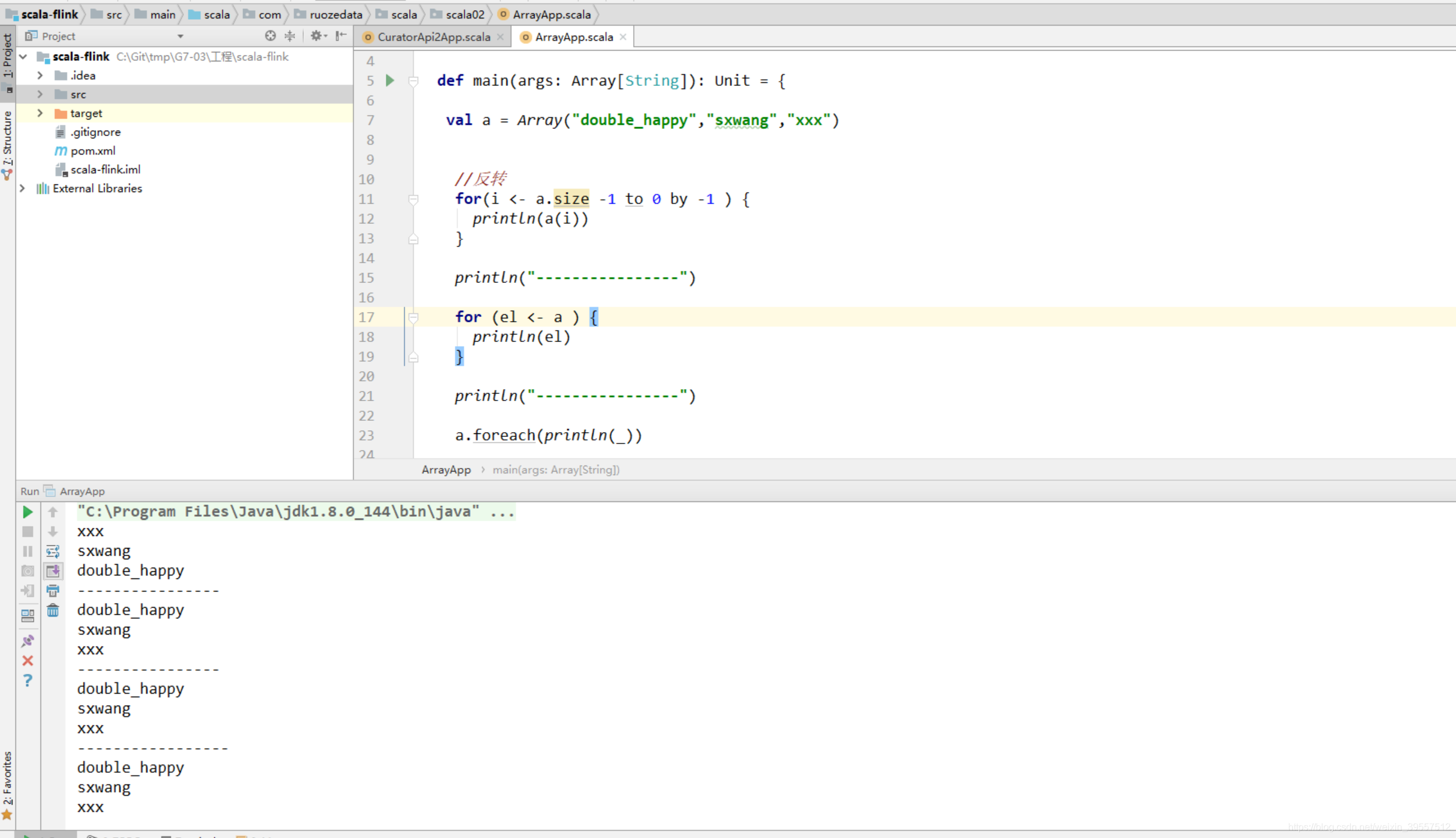
Task: Click the Scroll from Source target icon
Action: pos(271,36)
